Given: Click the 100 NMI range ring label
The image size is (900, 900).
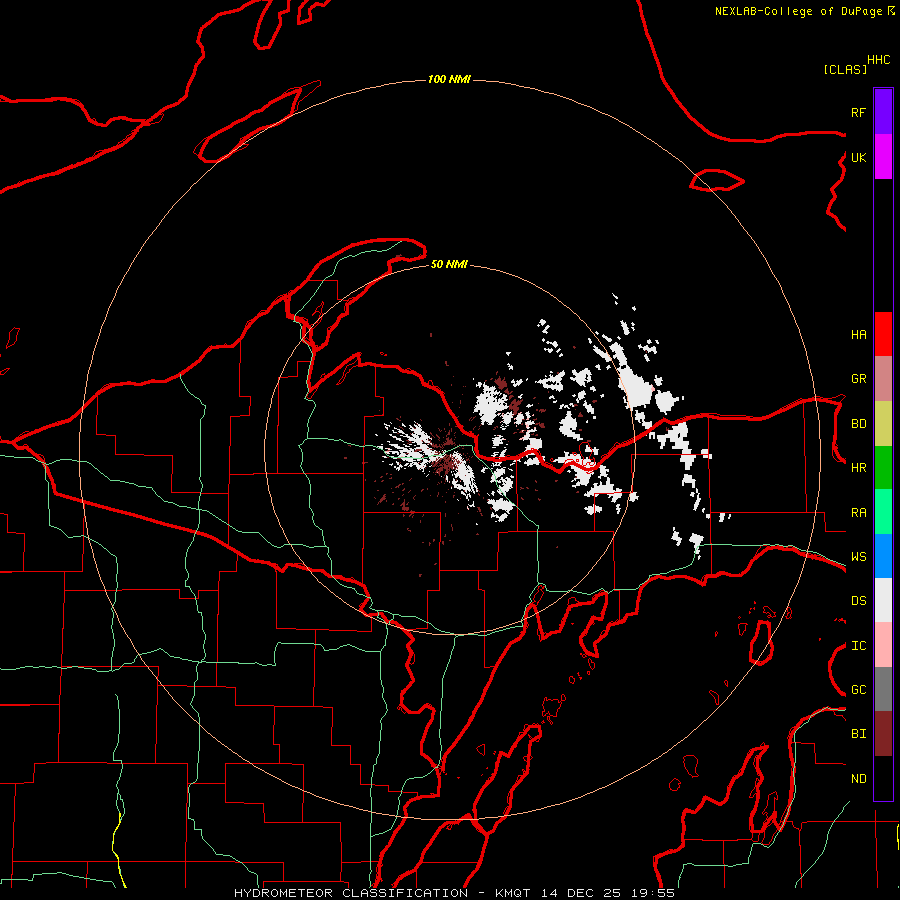Looking at the screenshot, I should [x=449, y=79].
